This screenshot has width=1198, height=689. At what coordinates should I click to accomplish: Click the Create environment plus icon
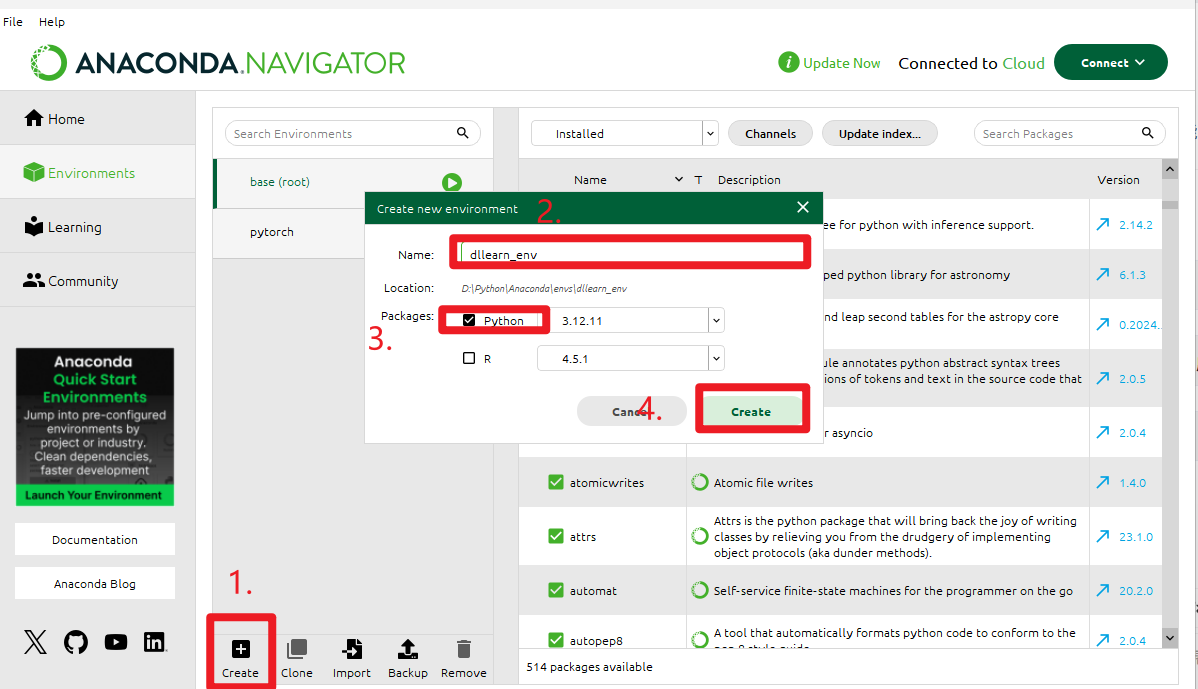click(x=241, y=649)
